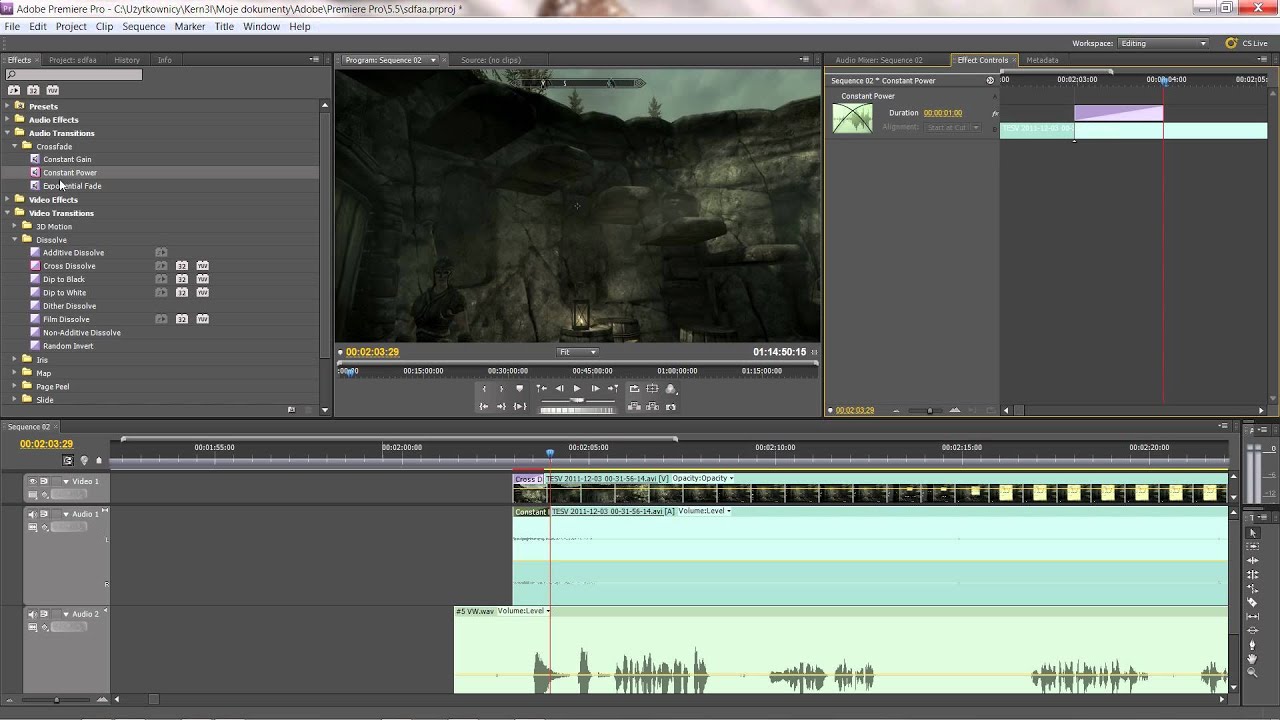Filter effects by YUV Effects icon
The width and height of the screenshot is (1280, 720).
(x=52, y=90)
